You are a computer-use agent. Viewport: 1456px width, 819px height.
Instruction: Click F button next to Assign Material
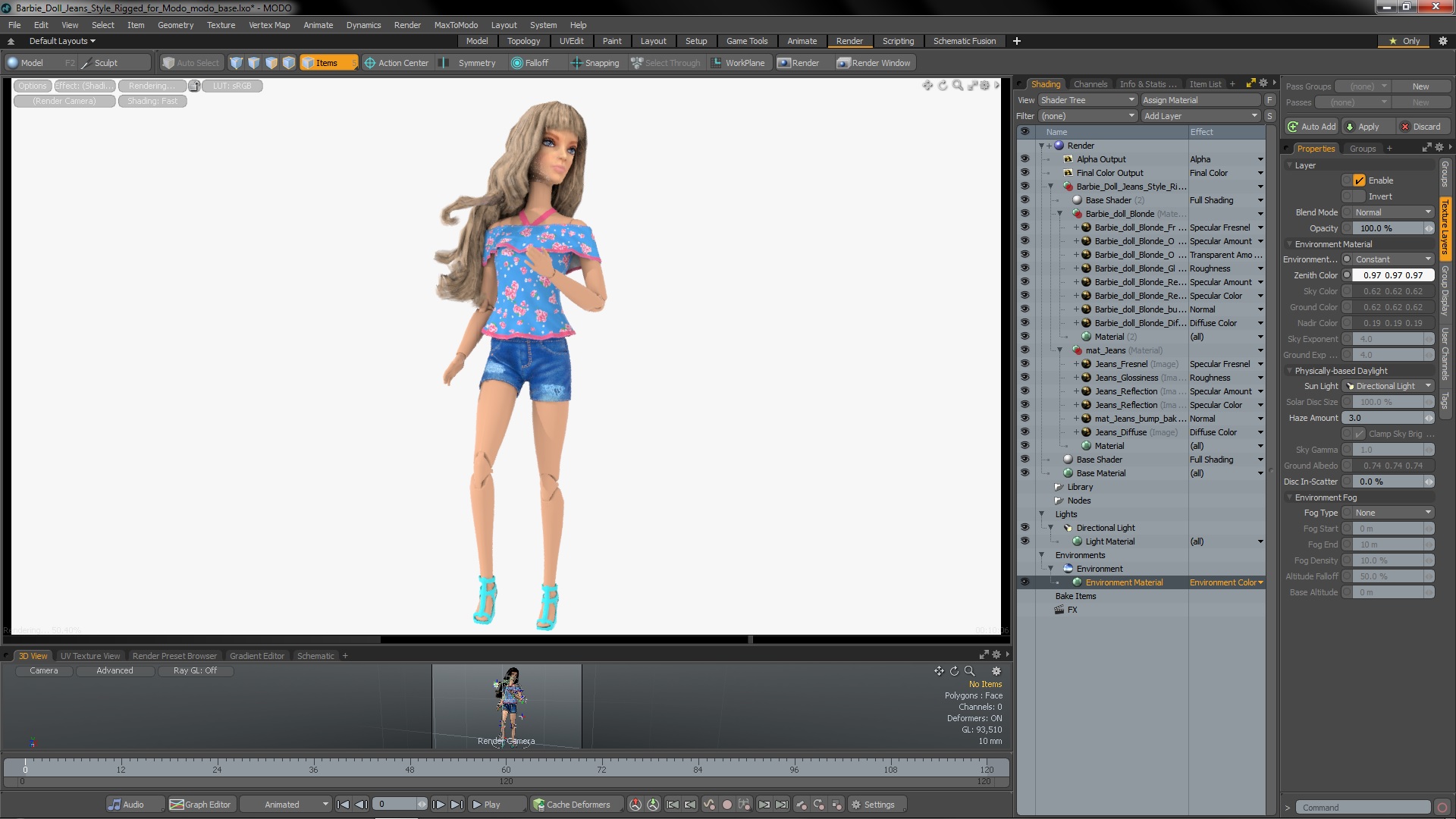point(1269,100)
